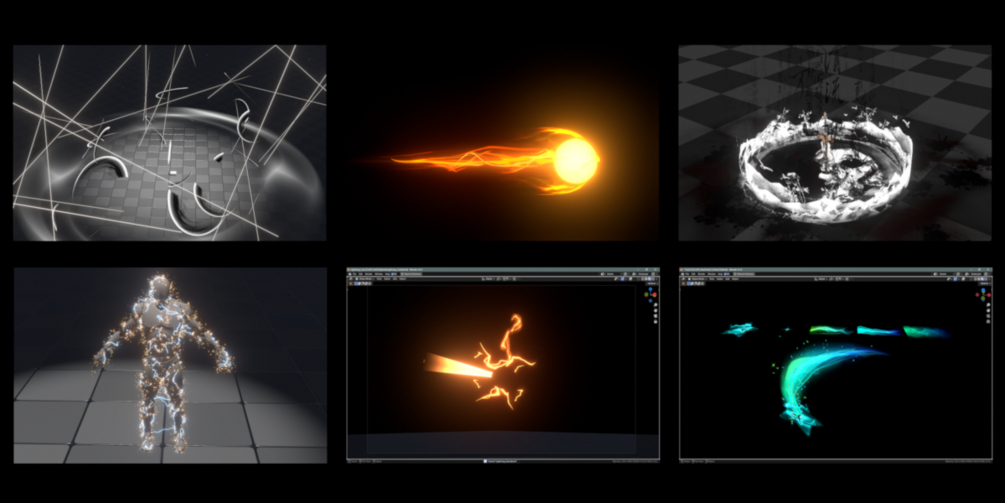Toggle overlays button in teal slash window

pos(963,279)
